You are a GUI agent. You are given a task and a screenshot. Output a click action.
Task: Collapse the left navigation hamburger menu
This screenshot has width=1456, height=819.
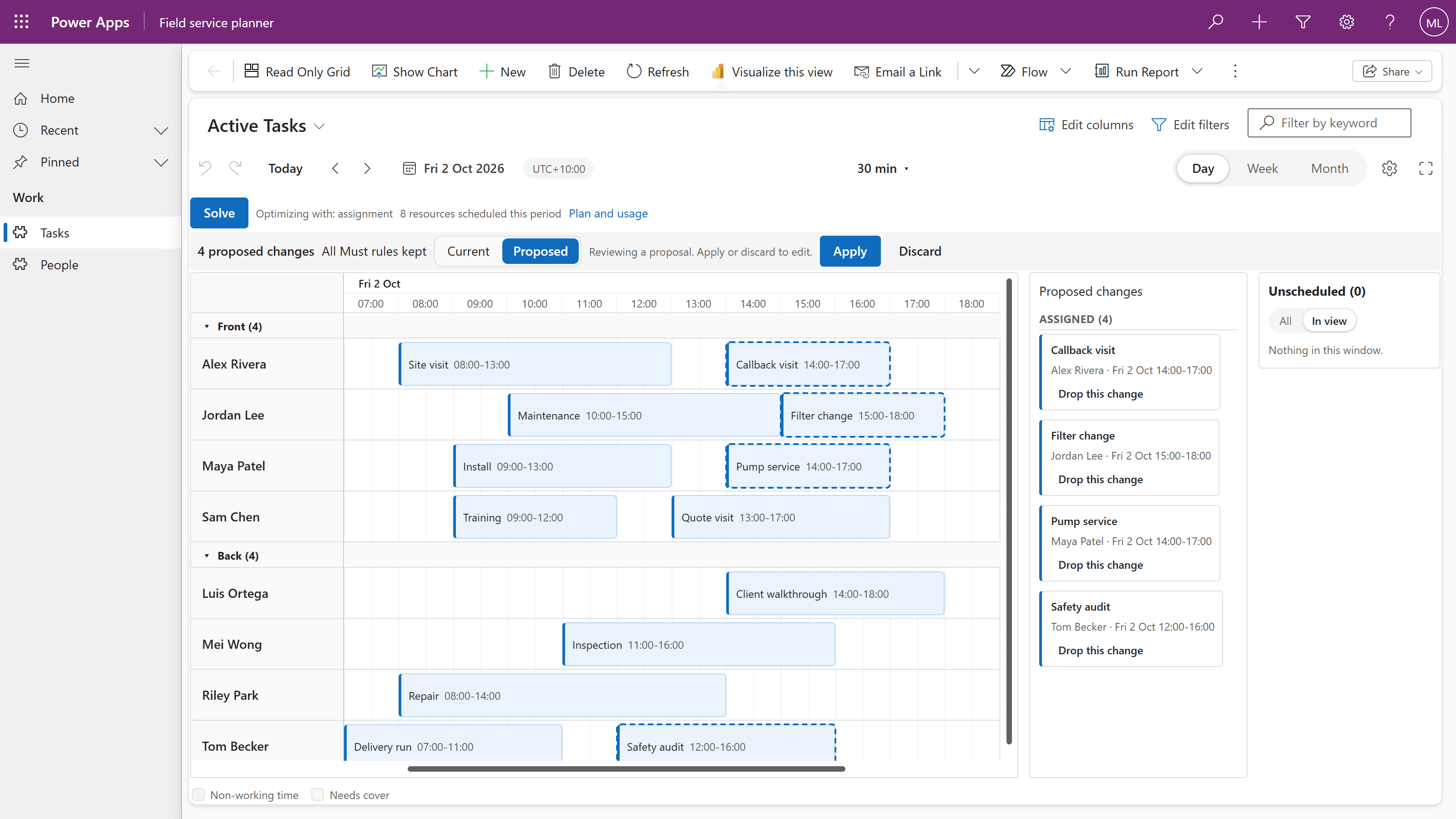coord(21,63)
